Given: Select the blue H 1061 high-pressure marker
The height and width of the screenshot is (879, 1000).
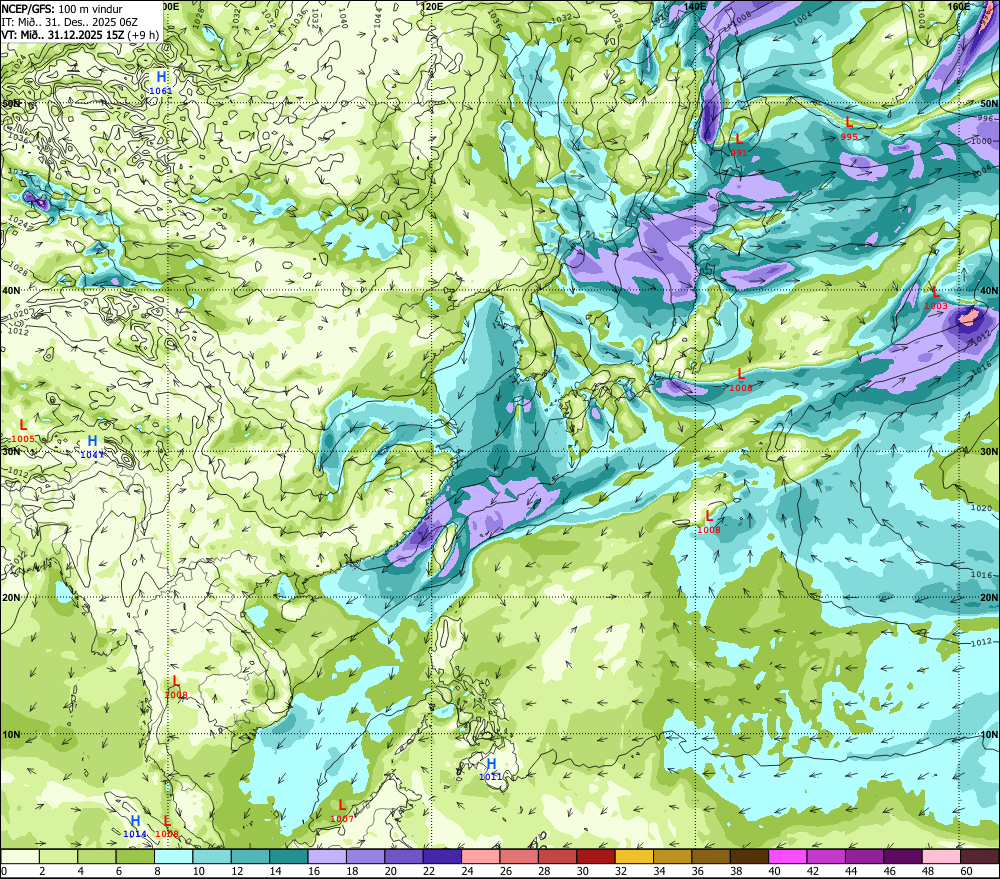Looking at the screenshot, I should [161, 83].
